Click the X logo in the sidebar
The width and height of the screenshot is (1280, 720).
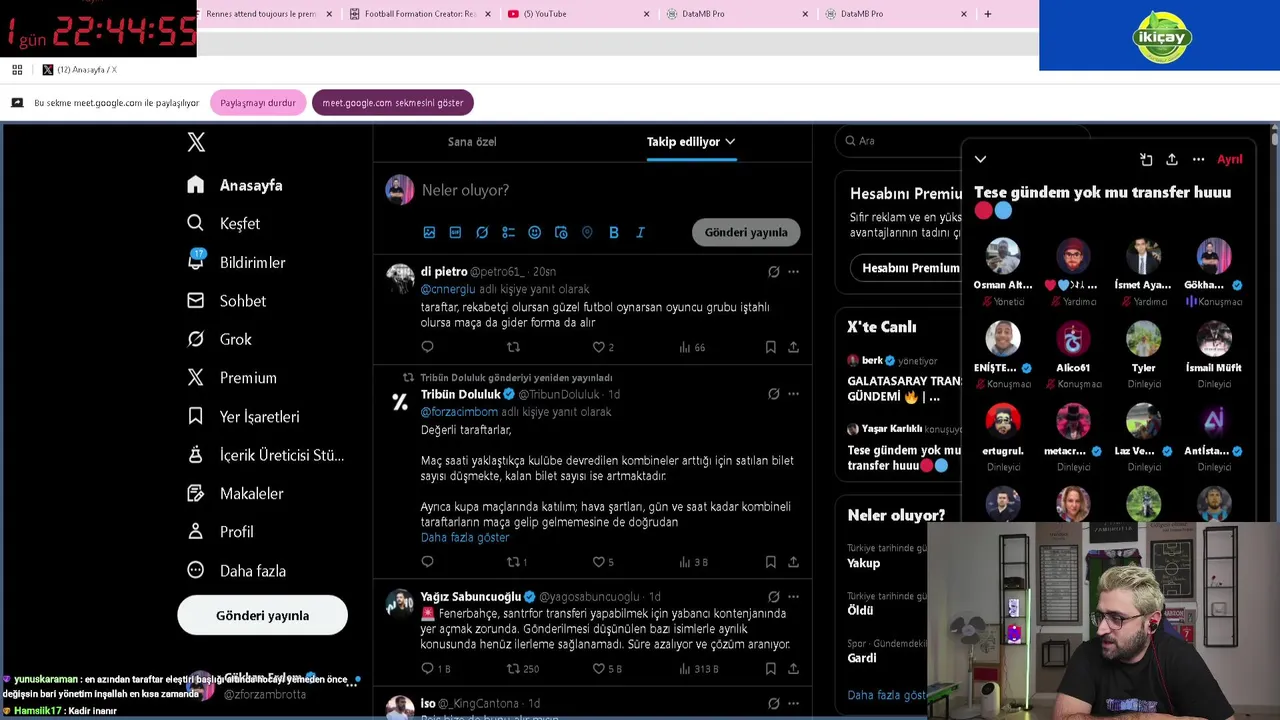click(x=196, y=142)
